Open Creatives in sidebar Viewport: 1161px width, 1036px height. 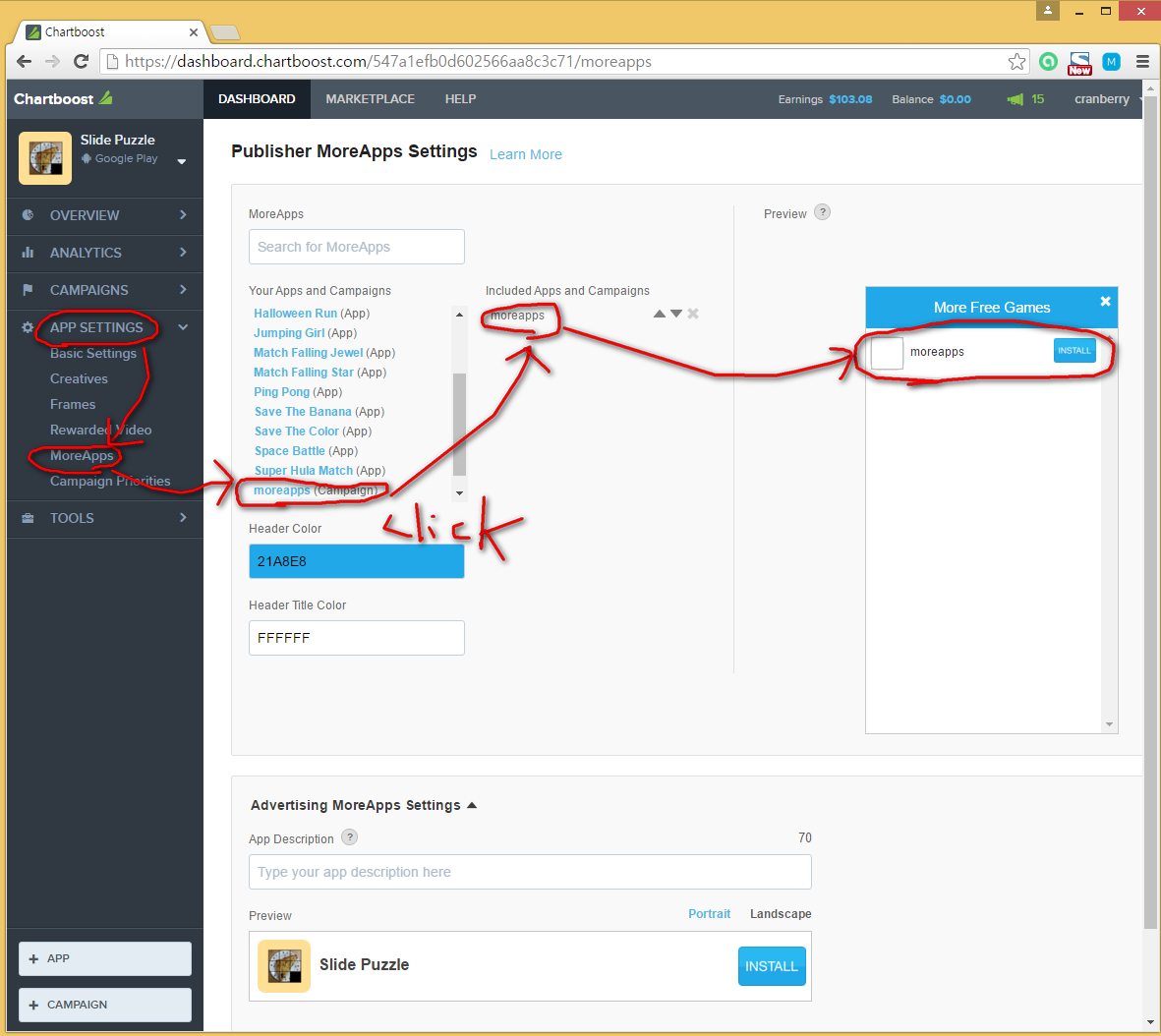[x=80, y=379]
